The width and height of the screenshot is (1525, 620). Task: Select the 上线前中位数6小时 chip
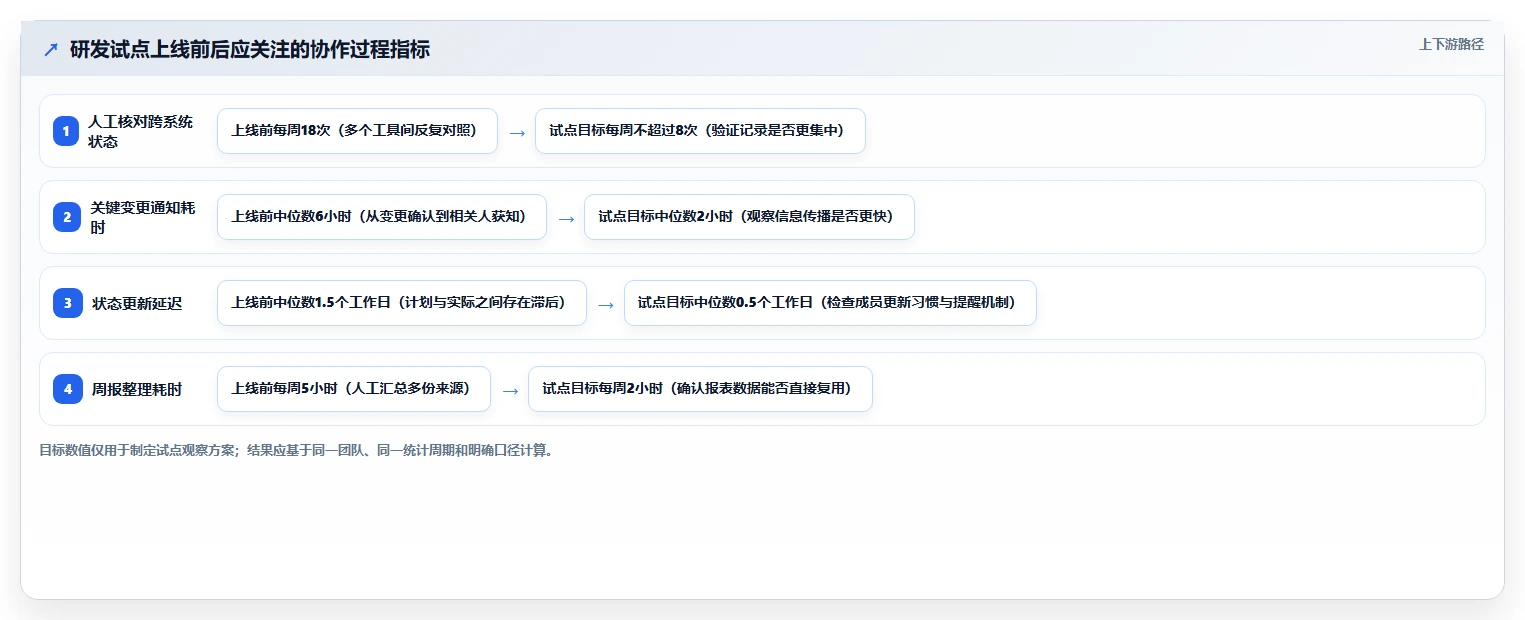(x=382, y=217)
